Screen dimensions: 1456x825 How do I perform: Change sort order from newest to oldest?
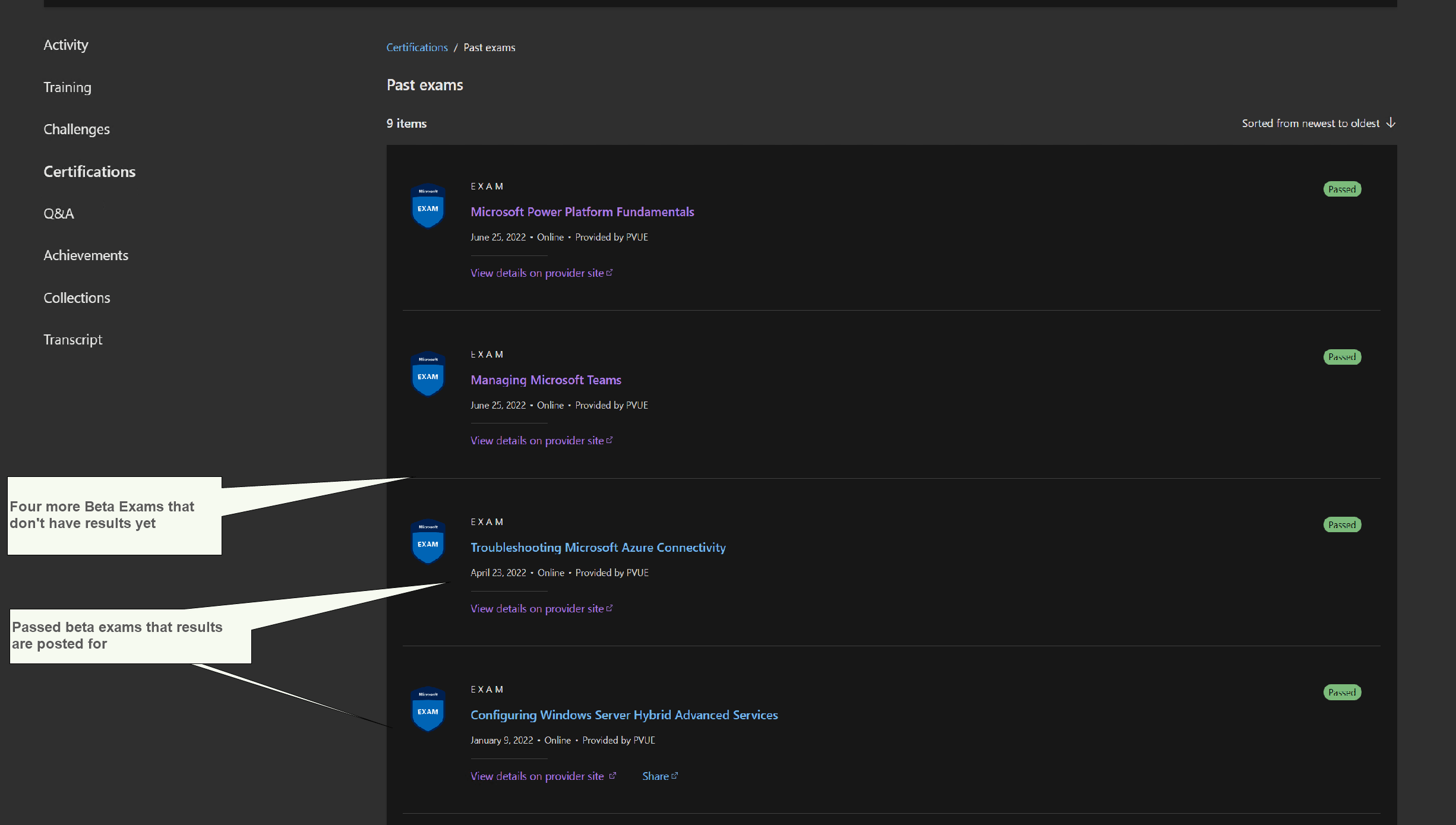1318,123
